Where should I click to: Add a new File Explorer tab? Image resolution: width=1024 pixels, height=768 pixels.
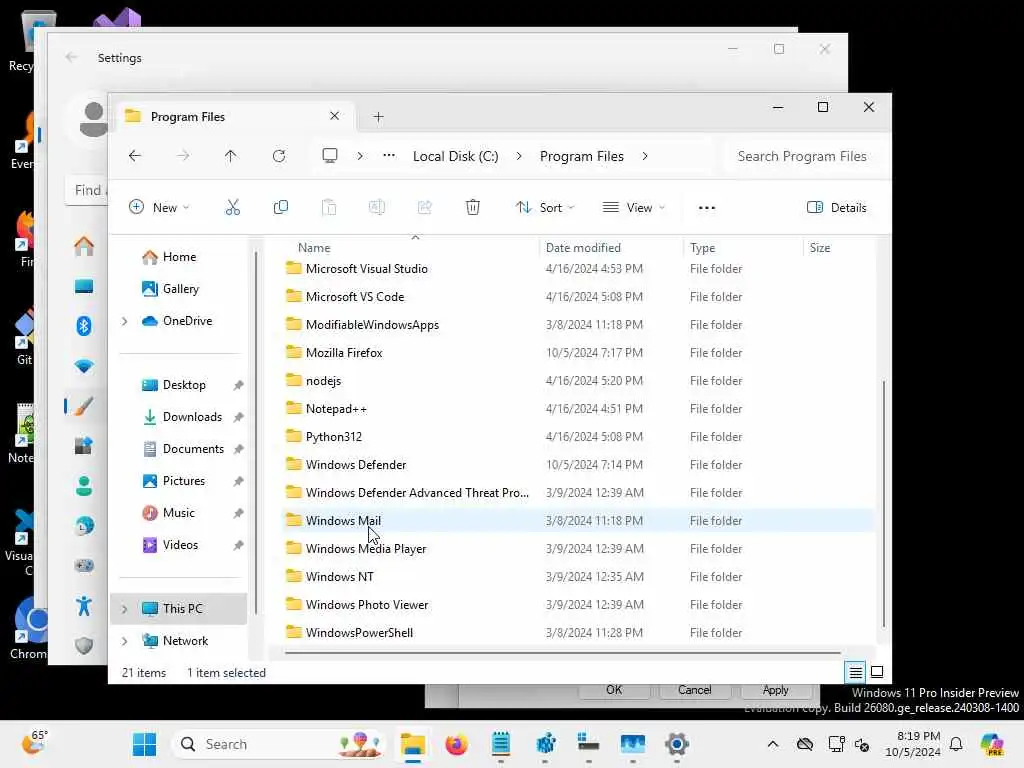click(x=378, y=117)
